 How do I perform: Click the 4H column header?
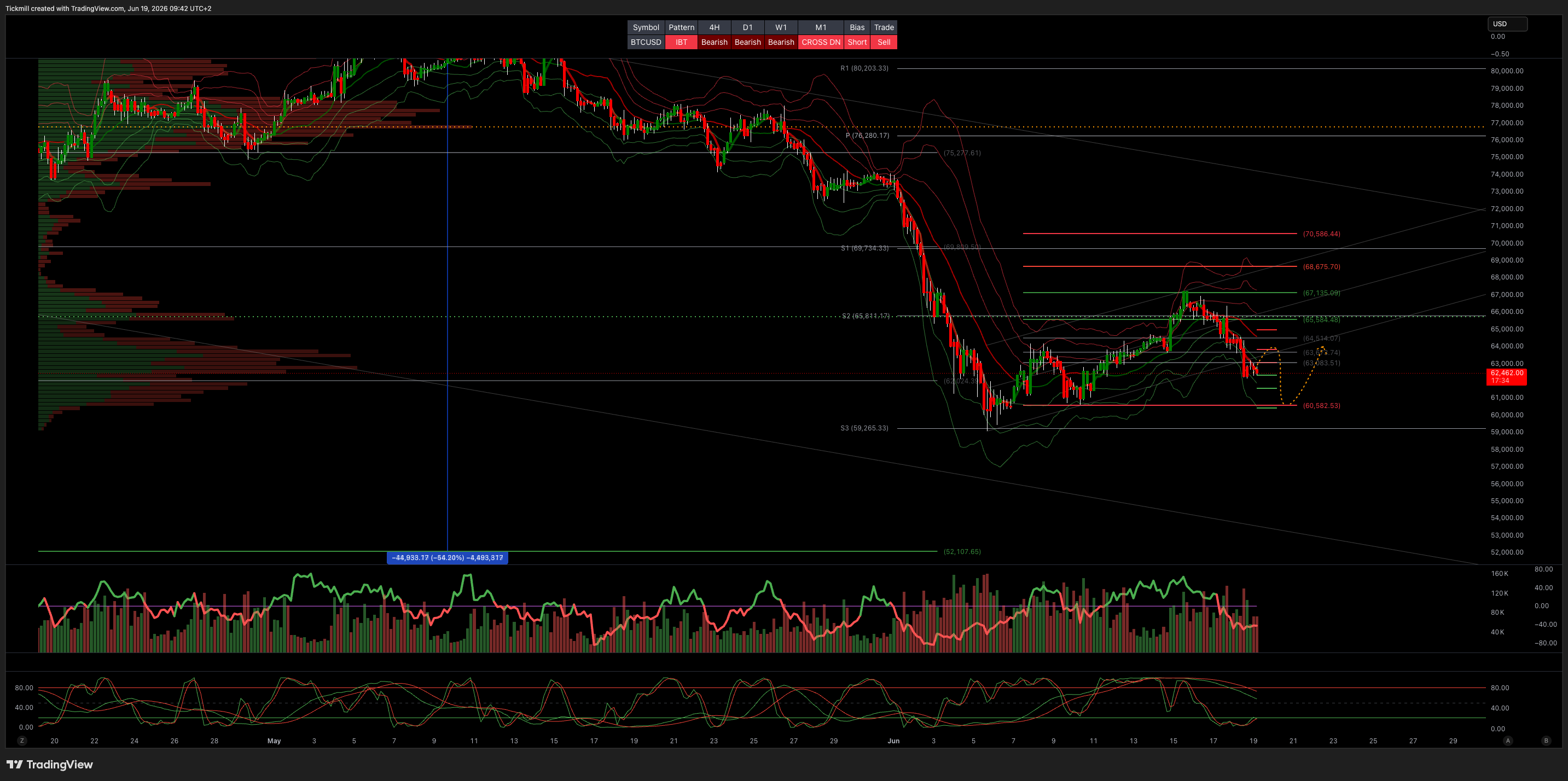[x=714, y=27]
